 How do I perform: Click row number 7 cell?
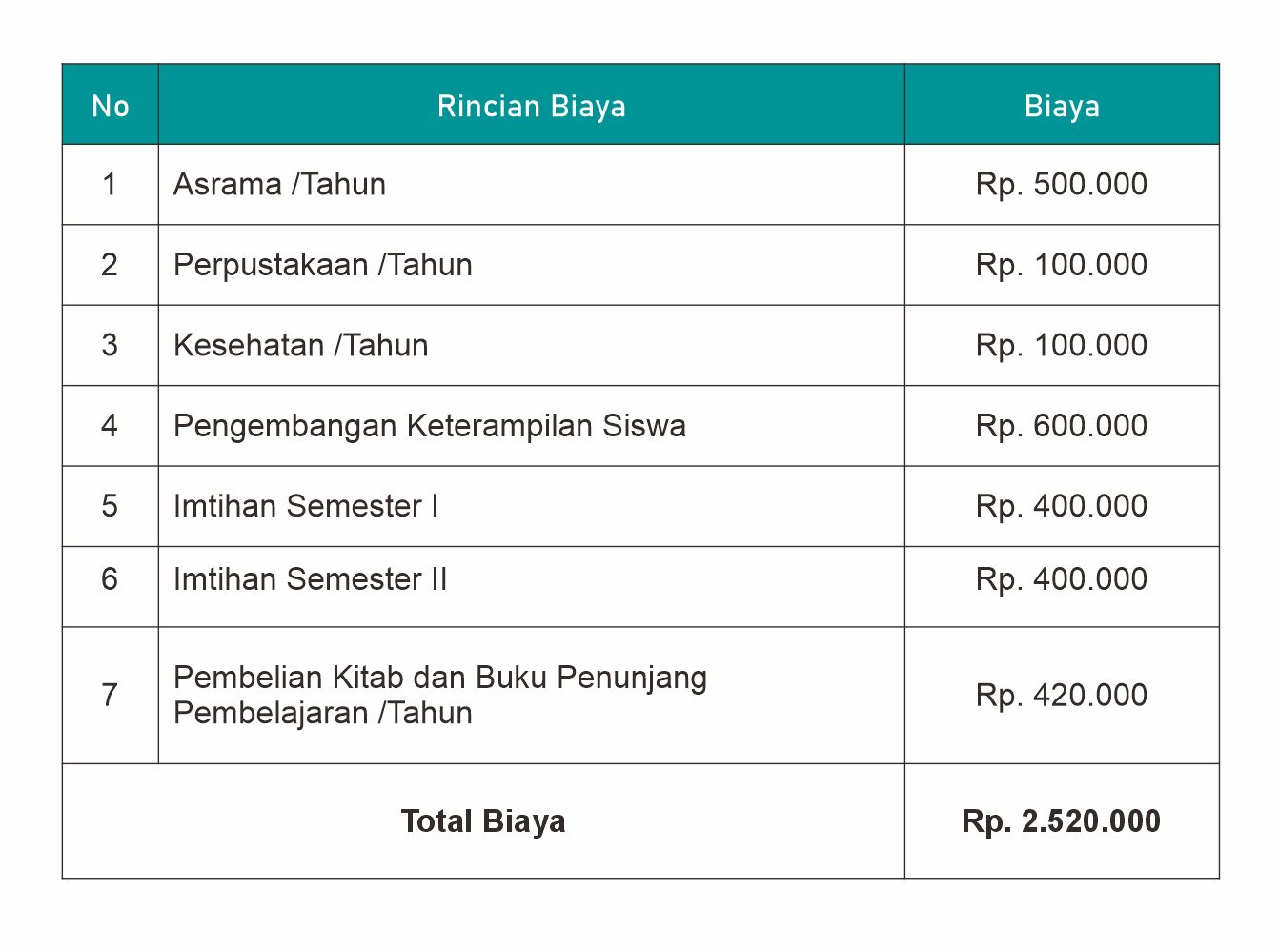(x=111, y=696)
